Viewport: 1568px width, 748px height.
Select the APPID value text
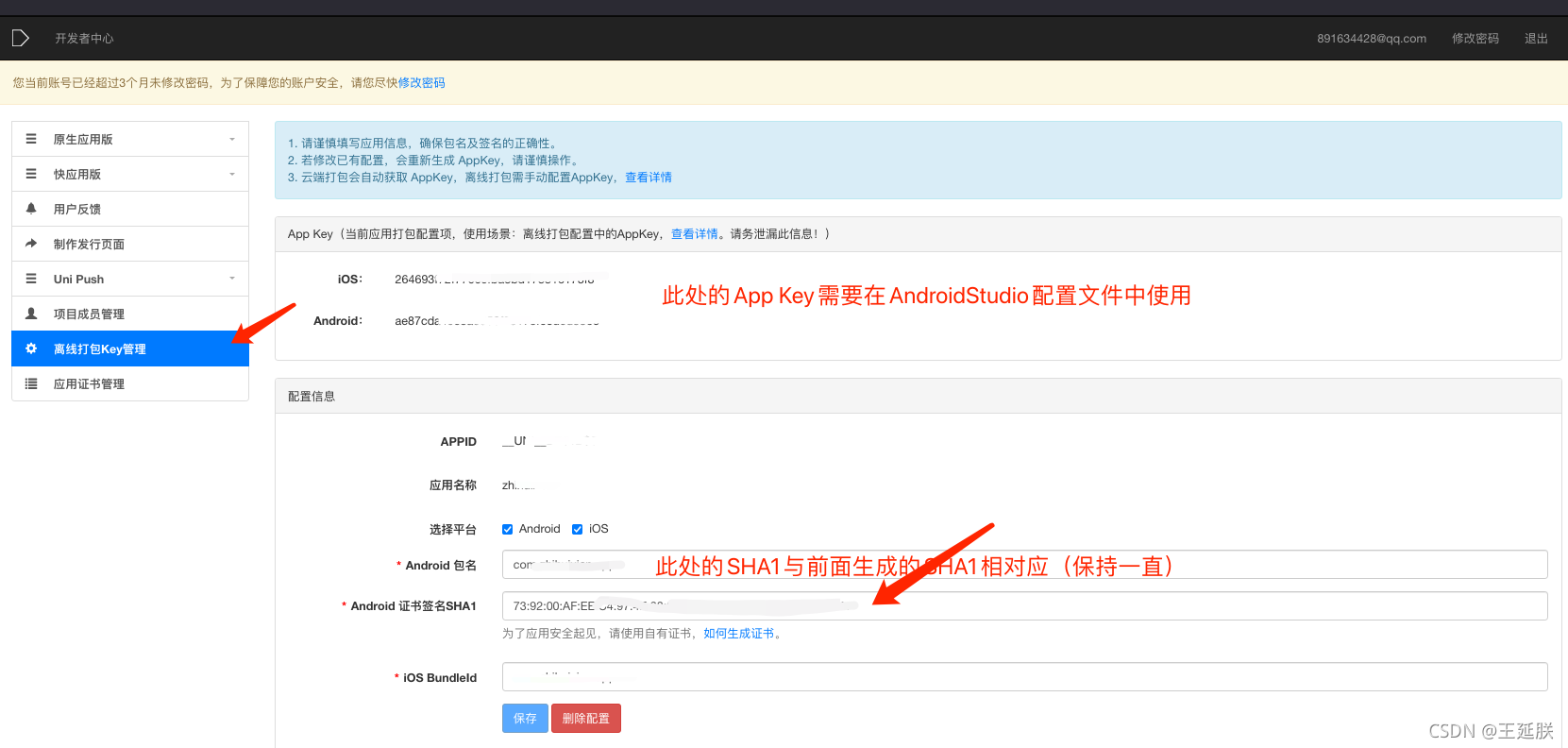(x=548, y=441)
